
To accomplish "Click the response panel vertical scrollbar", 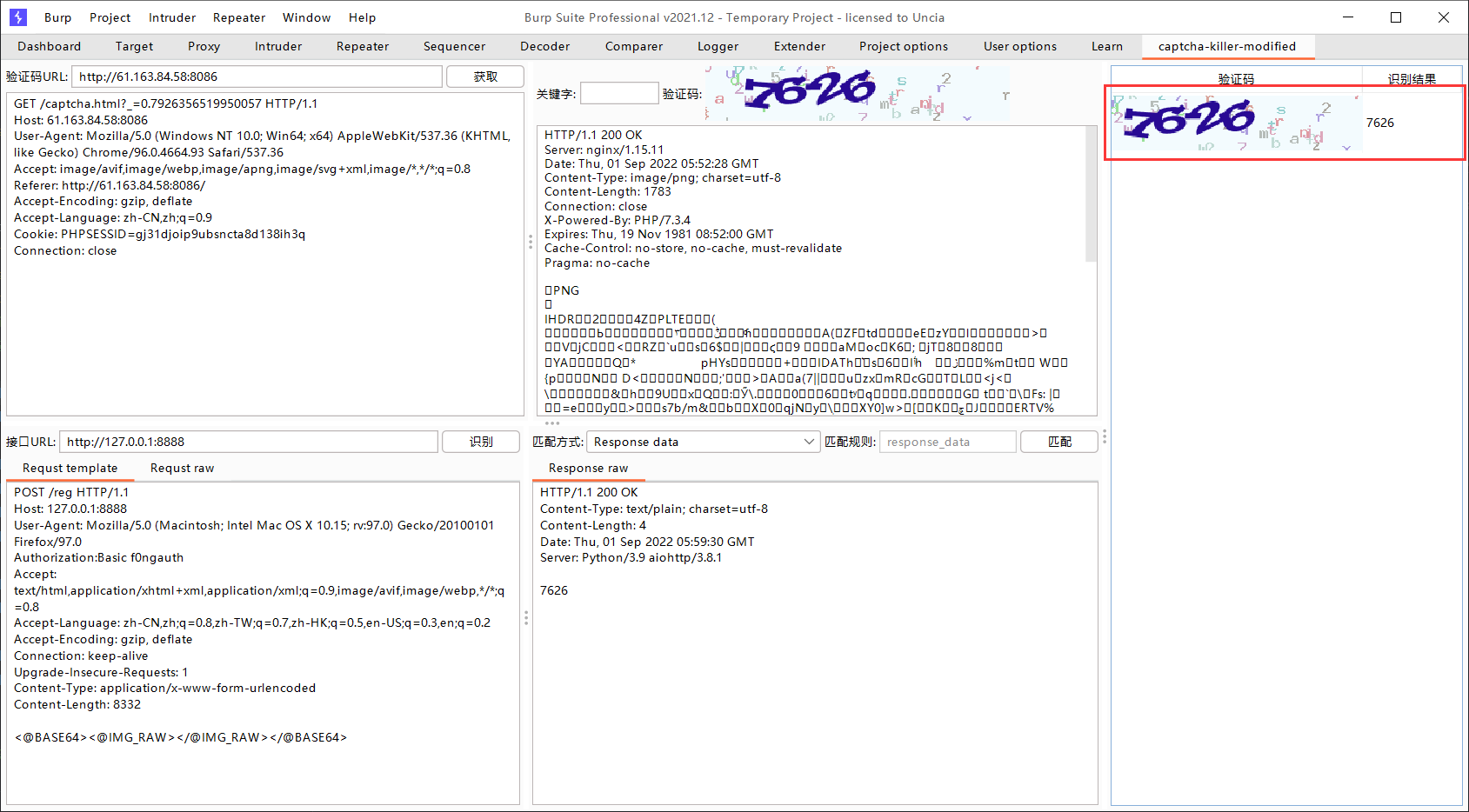I will pyautogui.click(x=1091, y=196).
